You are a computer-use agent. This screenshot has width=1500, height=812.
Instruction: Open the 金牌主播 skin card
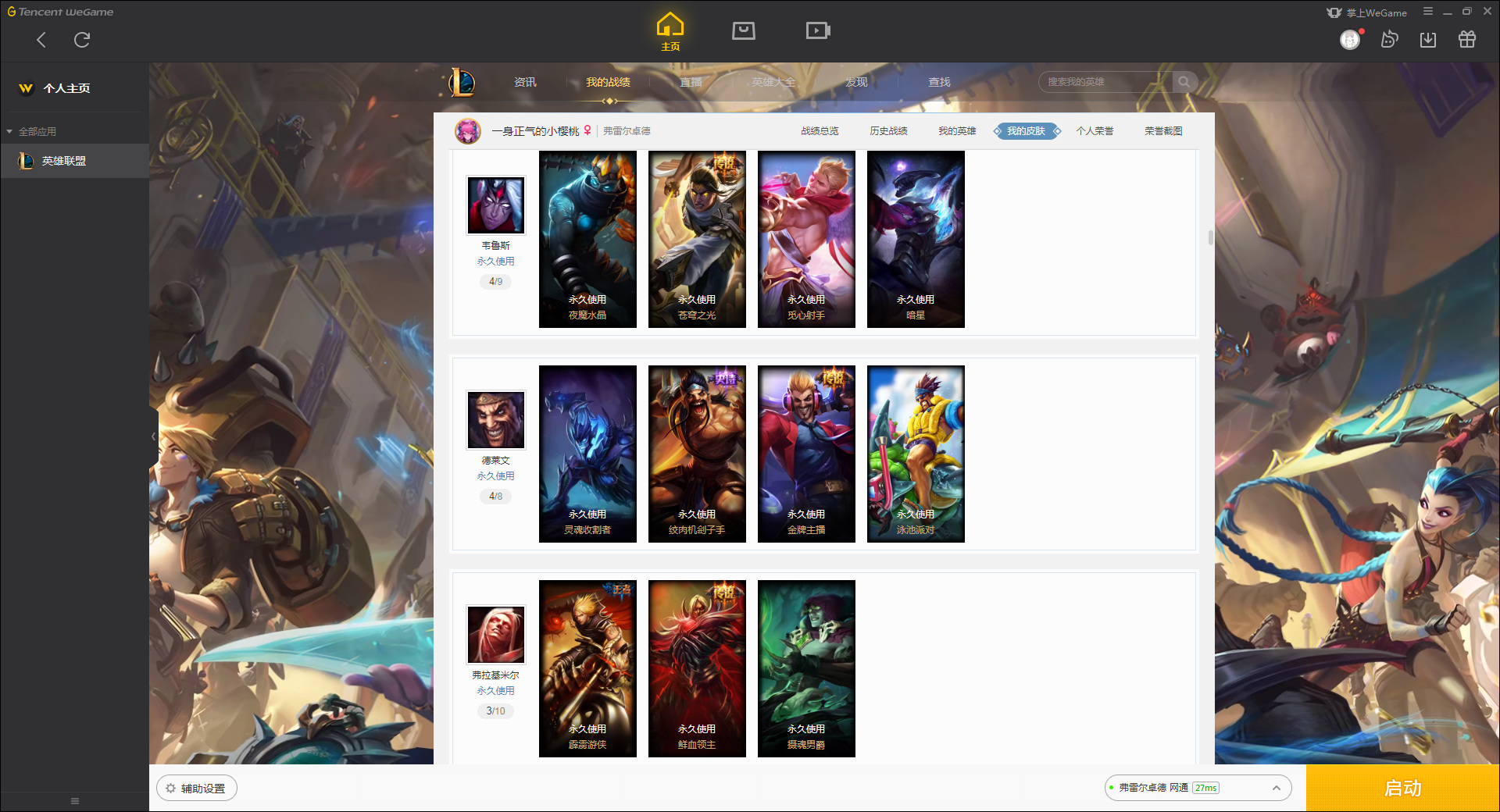pos(806,454)
